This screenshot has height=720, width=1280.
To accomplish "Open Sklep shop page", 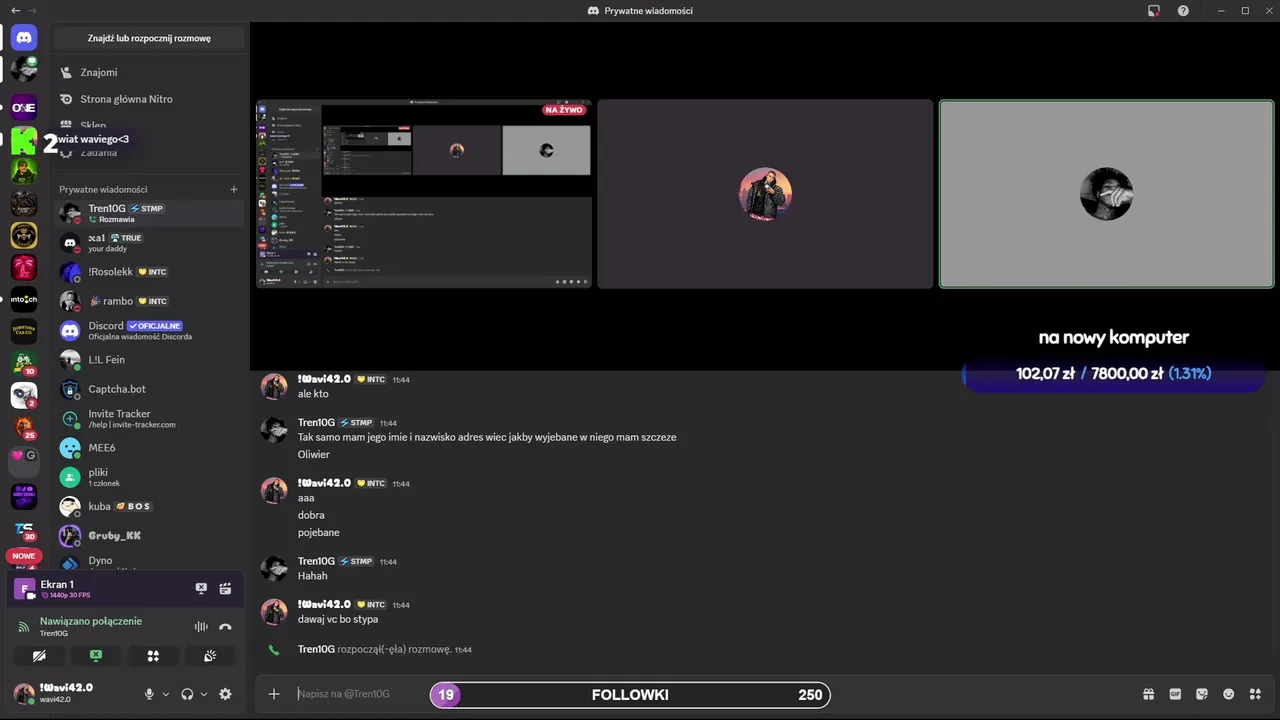I will [148, 125].
